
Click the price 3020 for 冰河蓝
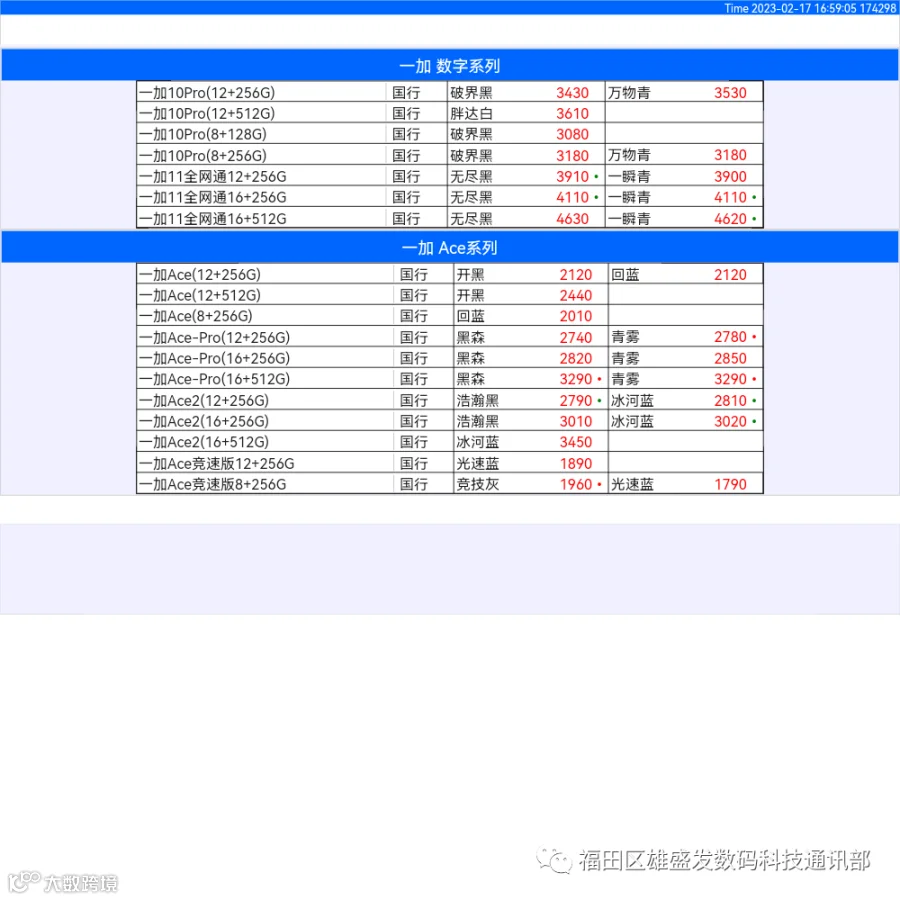pyautogui.click(x=730, y=421)
